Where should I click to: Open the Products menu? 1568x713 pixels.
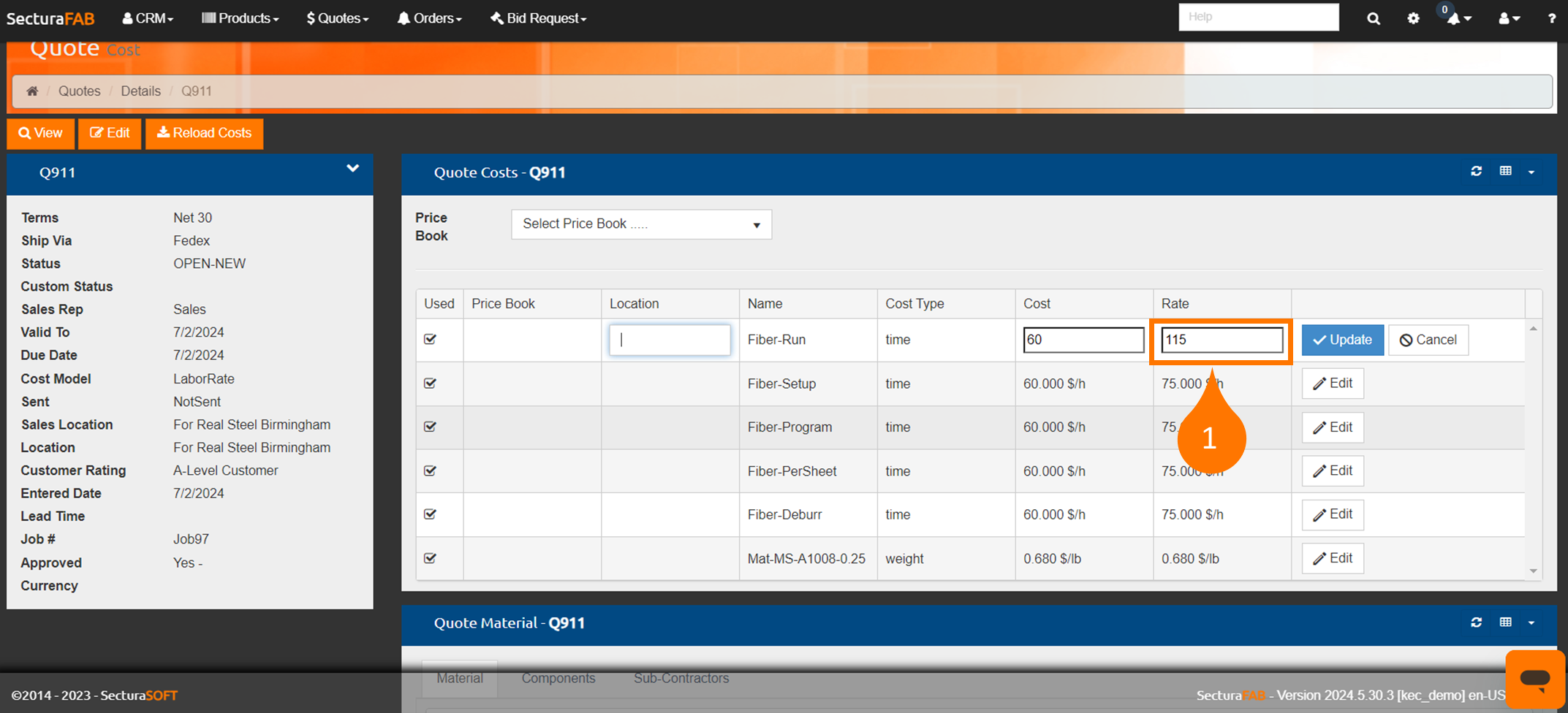[x=240, y=18]
